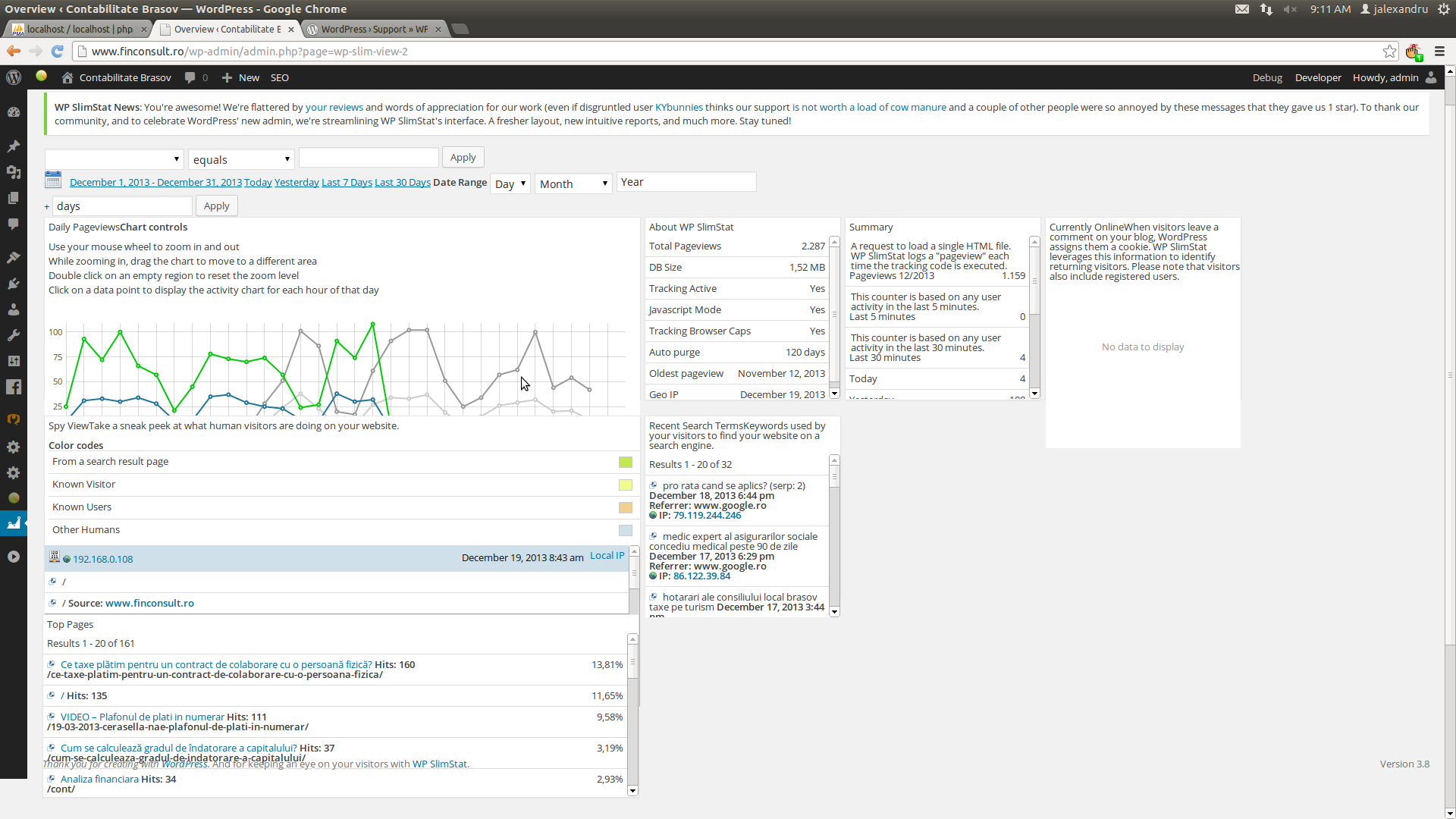This screenshot has width=1456, height=819.
Task: Click Apply next to the days field
Action: (217, 206)
